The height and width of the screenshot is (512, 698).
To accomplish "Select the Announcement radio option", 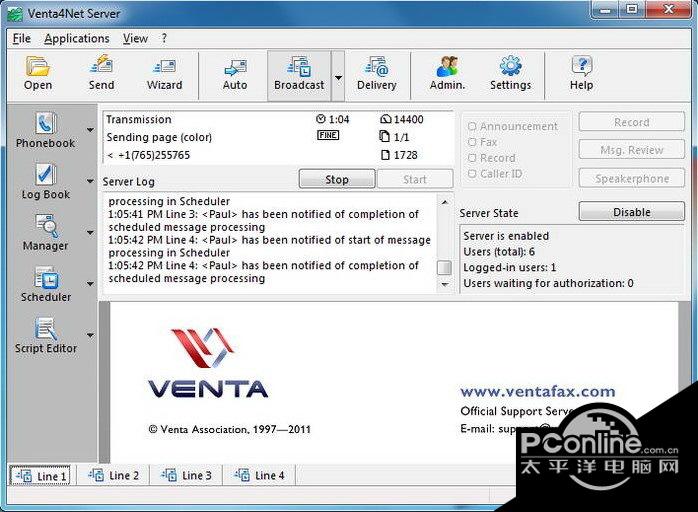I will [x=513, y=126].
